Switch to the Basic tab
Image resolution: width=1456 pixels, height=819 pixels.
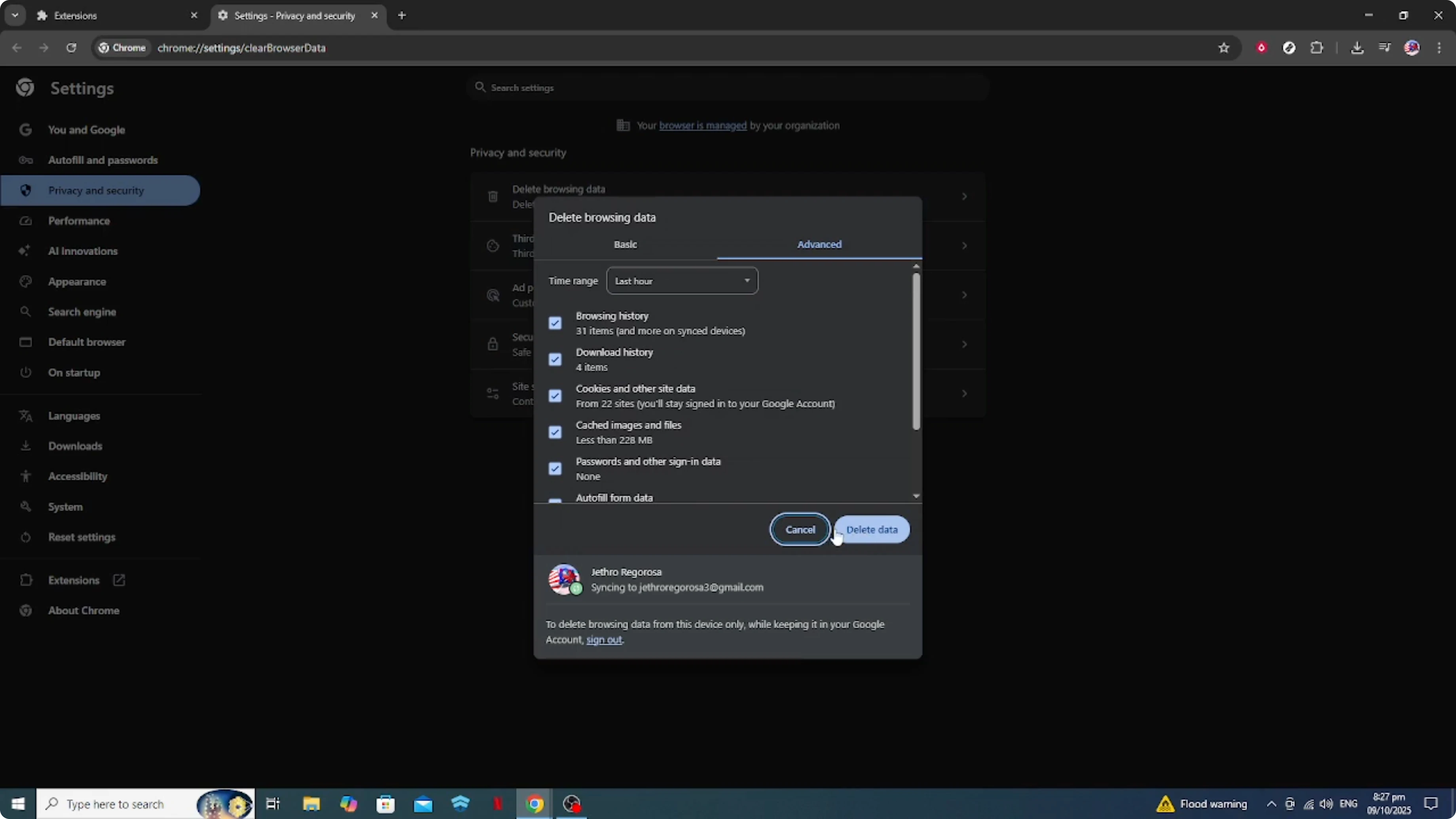[x=625, y=244]
